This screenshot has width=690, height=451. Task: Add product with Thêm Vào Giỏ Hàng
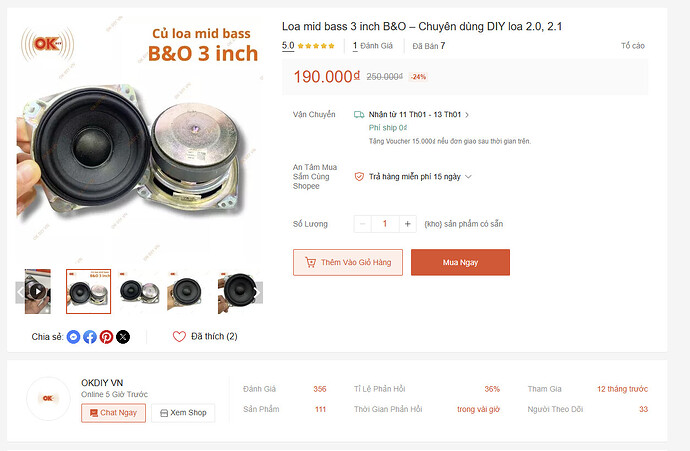(x=348, y=262)
